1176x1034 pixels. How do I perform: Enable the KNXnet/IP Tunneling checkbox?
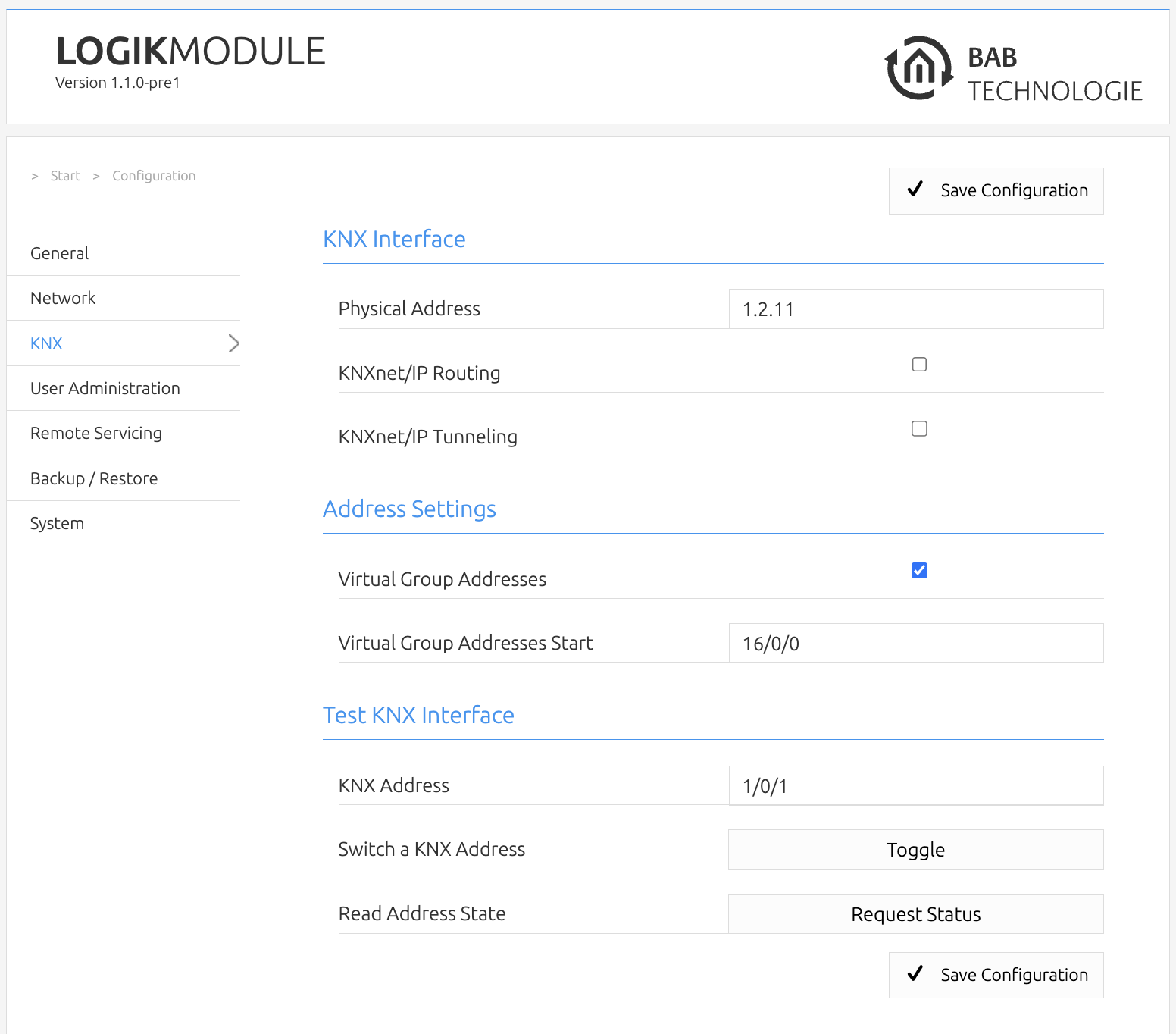coord(919,429)
